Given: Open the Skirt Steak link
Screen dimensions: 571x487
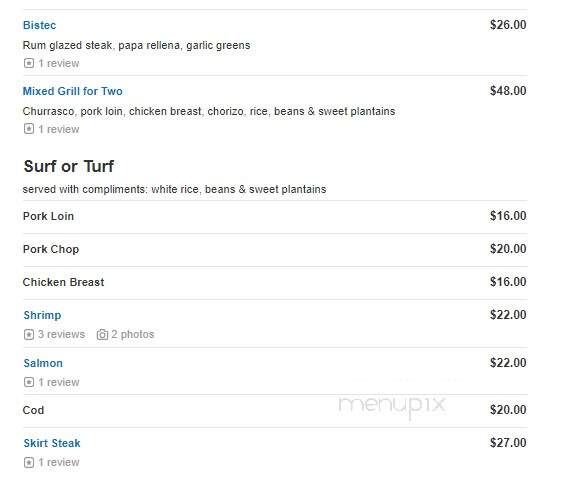Looking at the screenshot, I should [52, 443].
